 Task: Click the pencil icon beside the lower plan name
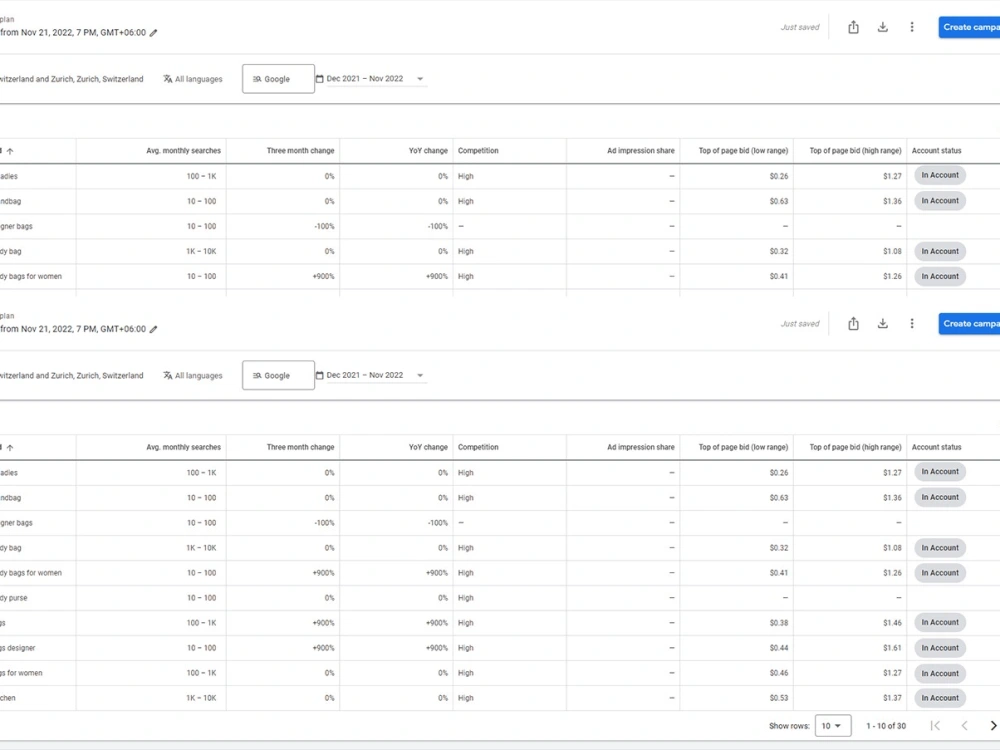(x=153, y=329)
